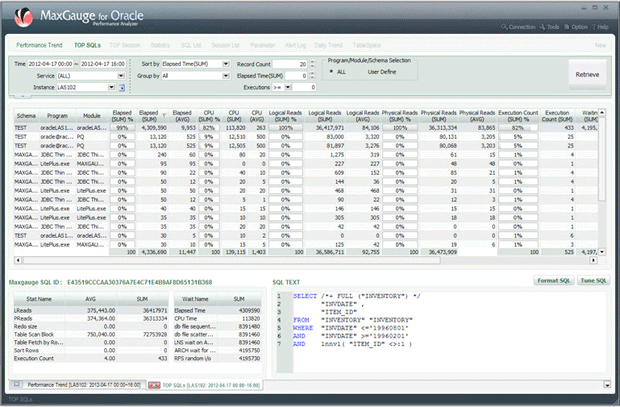The width and height of the screenshot is (620, 407).
Task: Open the Alert Log tab
Action: click(x=295, y=45)
